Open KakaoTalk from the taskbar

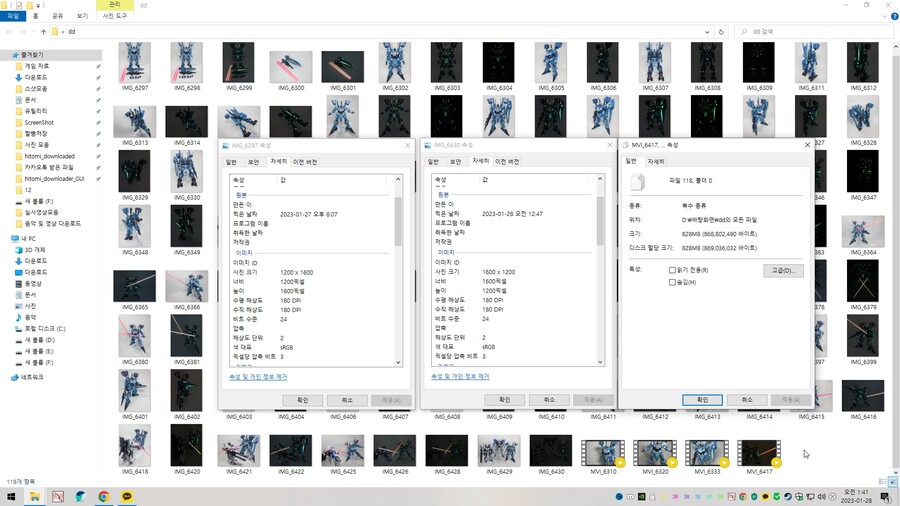click(x=127, y=497)
